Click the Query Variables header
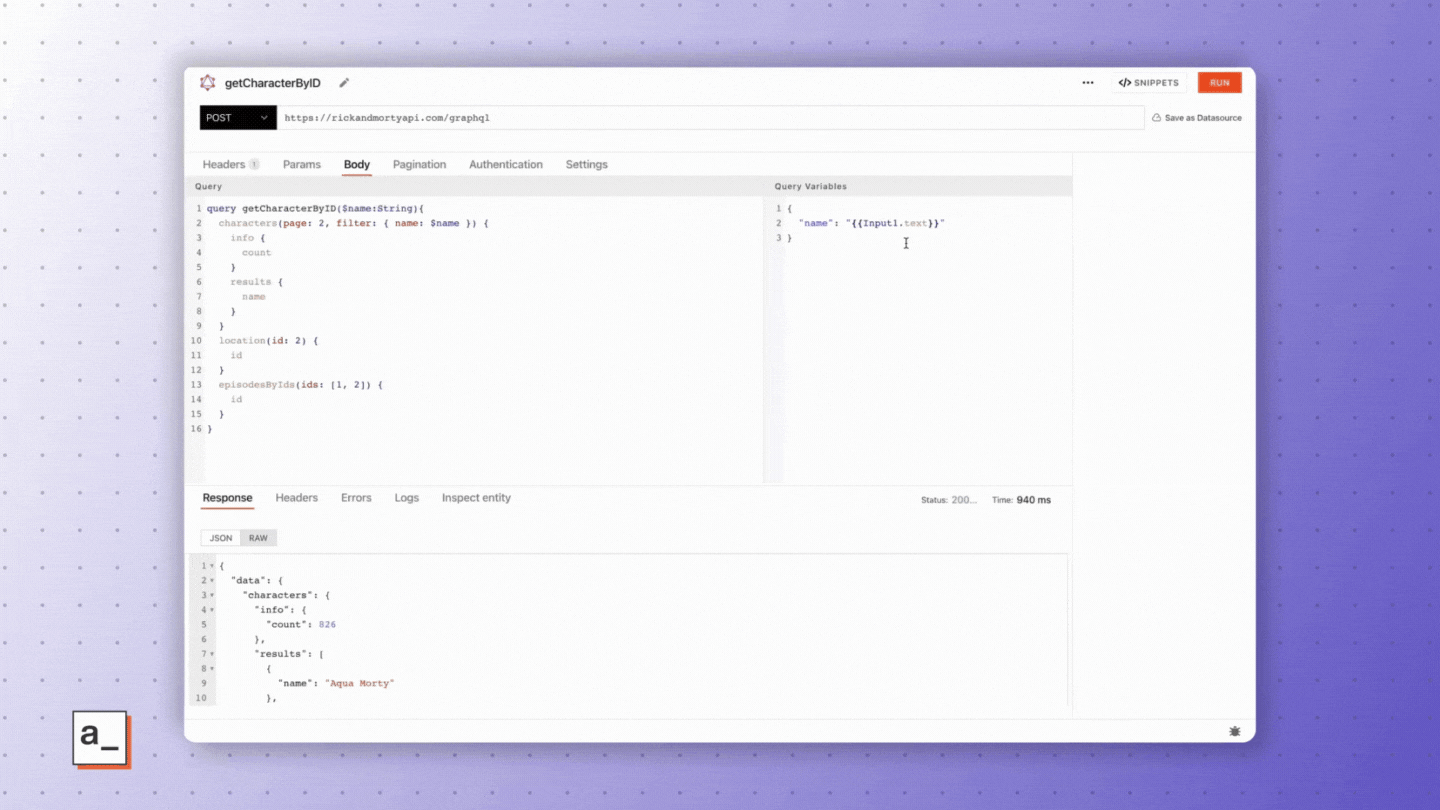The width and height of the screenshot is (1440, 810). [x=811, y=187]
